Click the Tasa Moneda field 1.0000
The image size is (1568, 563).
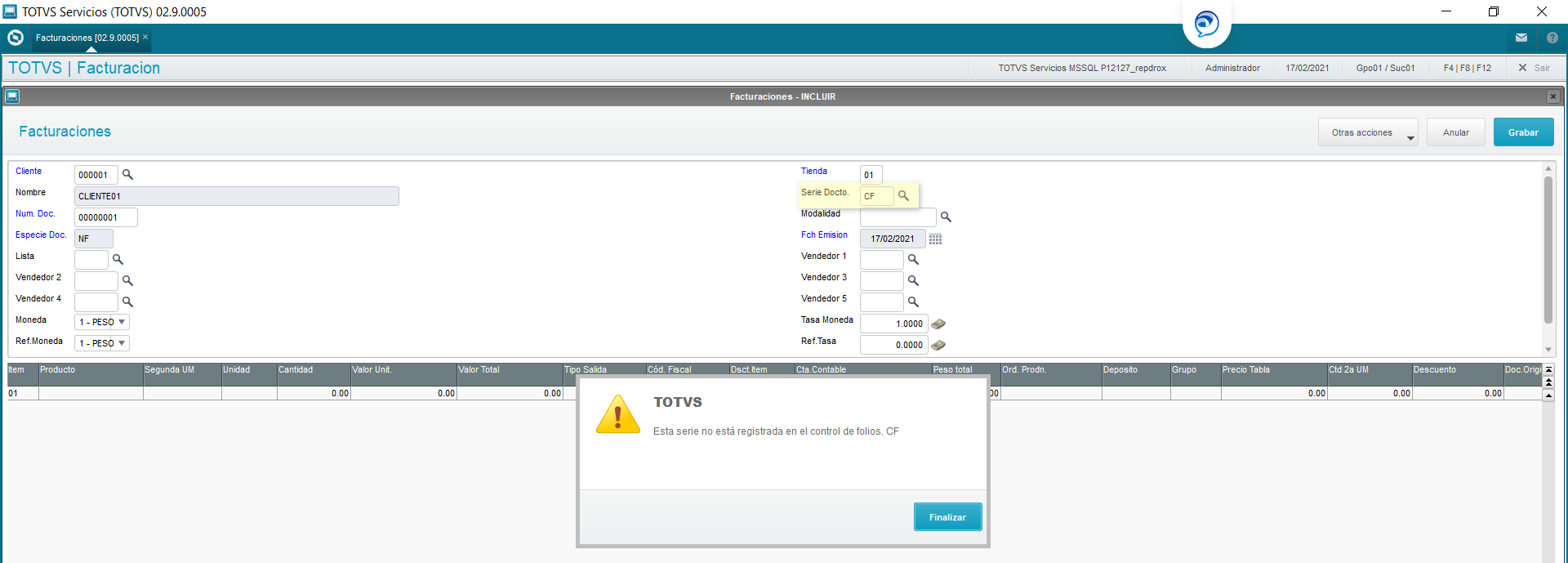(894, 324)
